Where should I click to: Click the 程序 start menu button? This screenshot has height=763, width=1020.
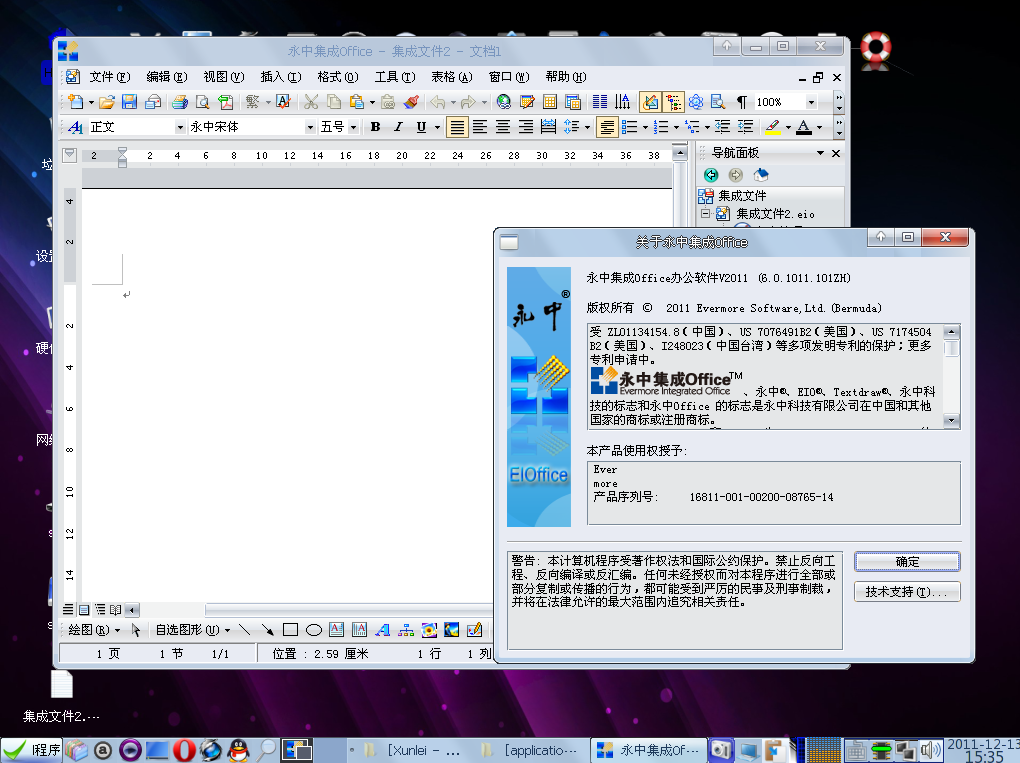pos(31,750)
